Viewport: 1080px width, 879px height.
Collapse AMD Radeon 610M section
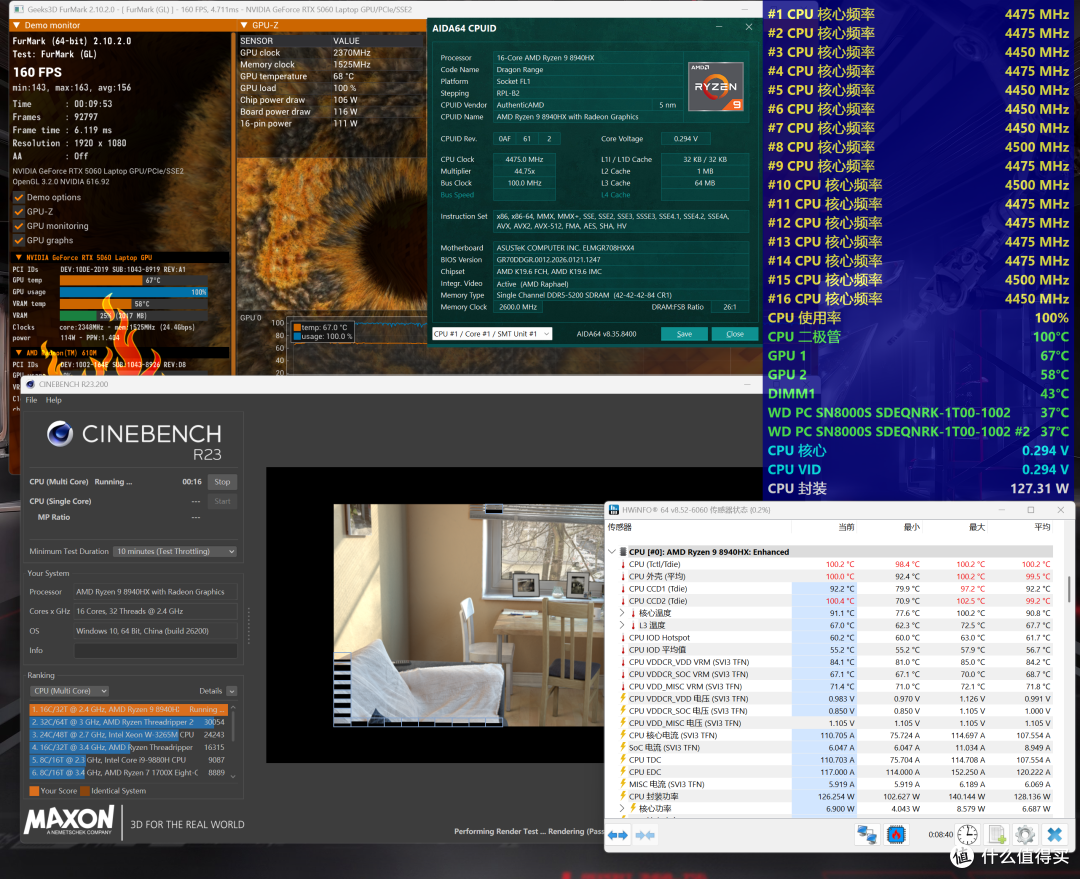19,353
